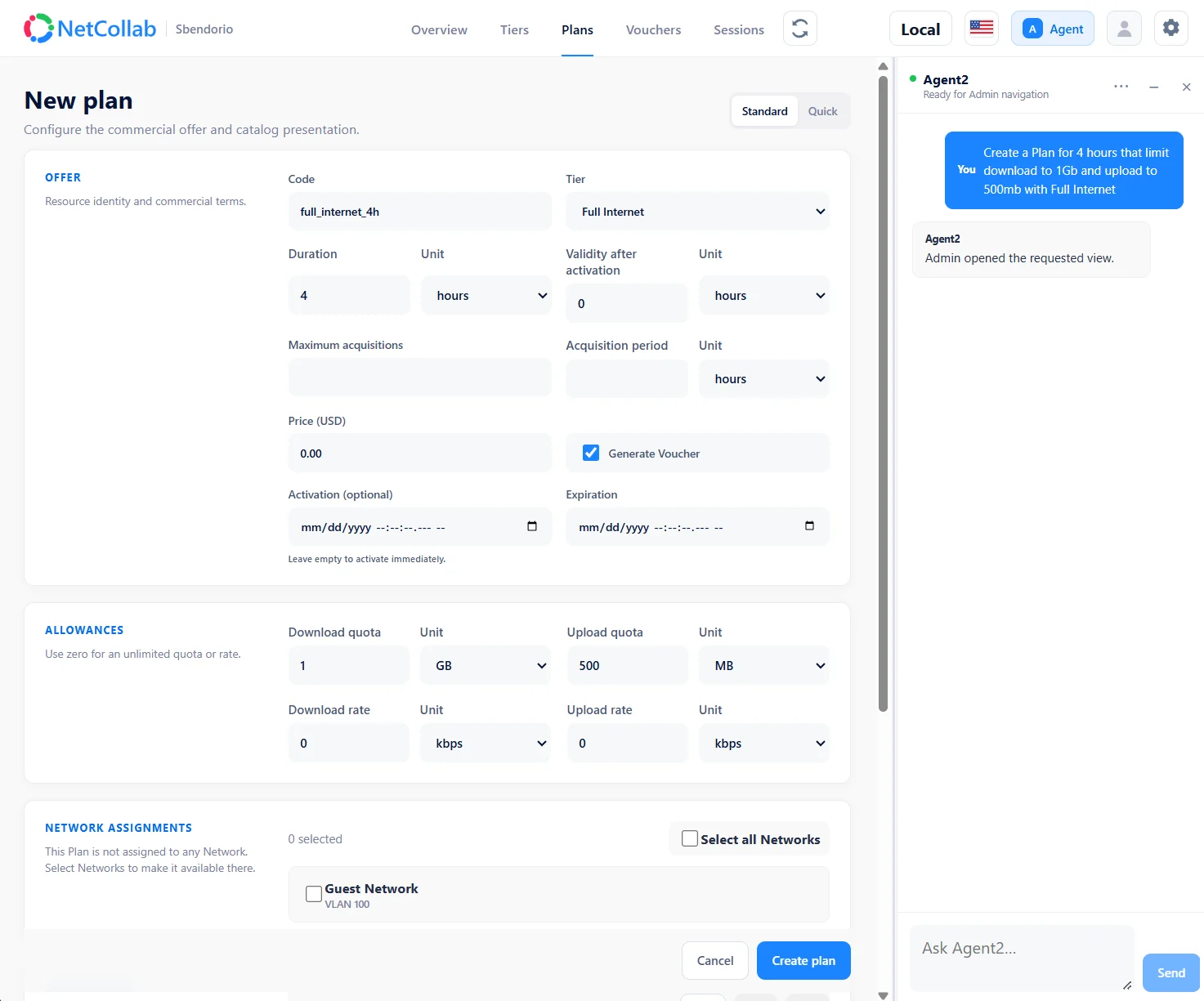
Task: Go to the Overview tab
Action: click(x=439, y=29)
